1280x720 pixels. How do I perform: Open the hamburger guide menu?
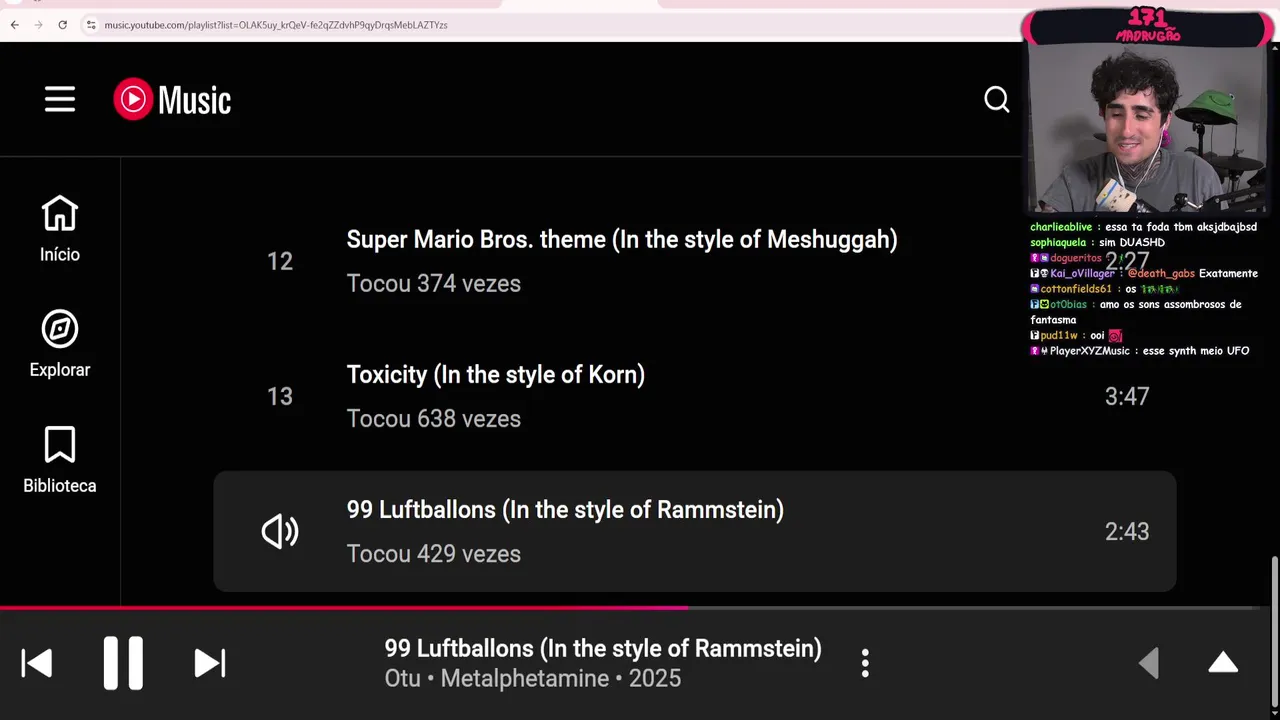[60, 99]
